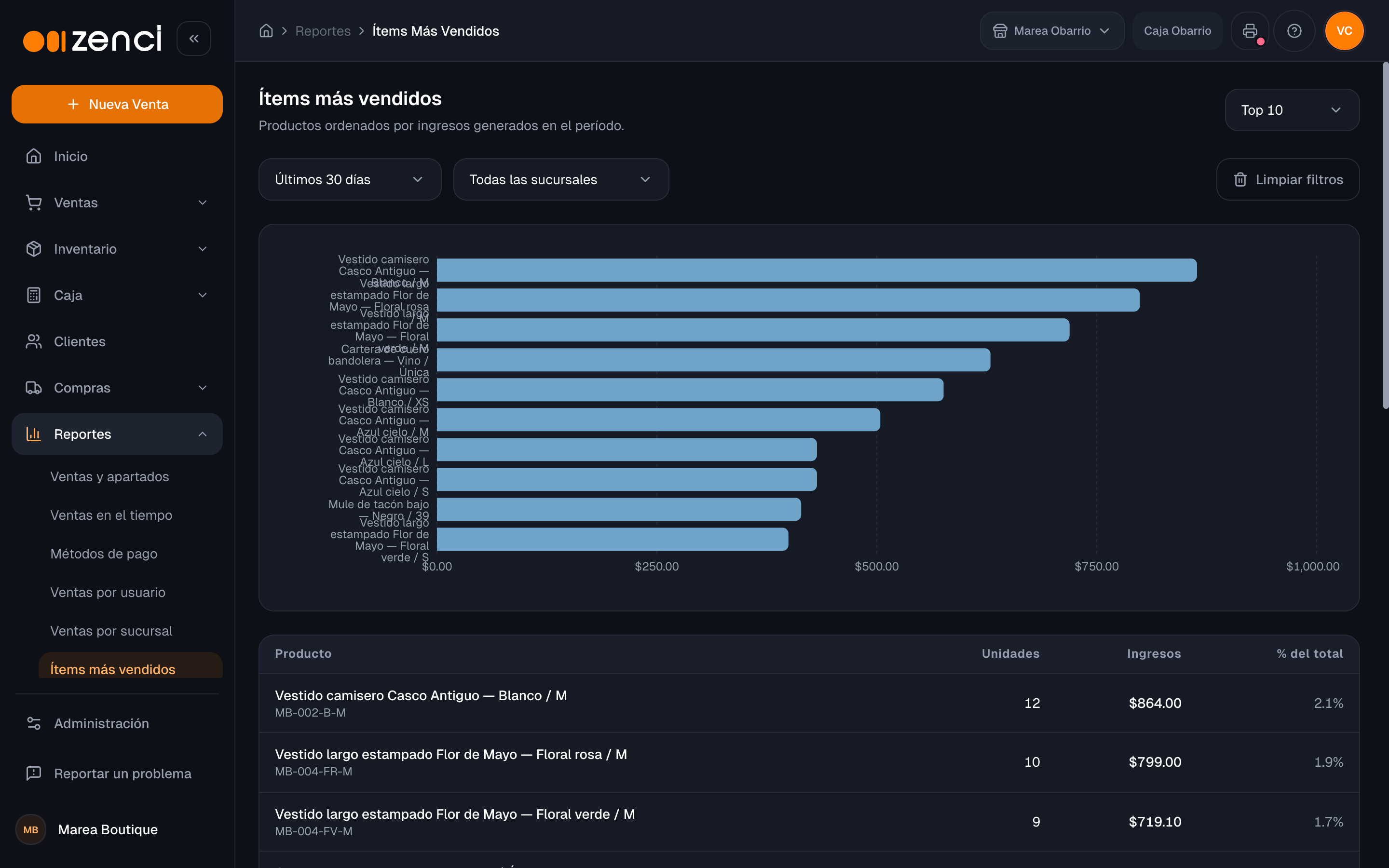Click the Ingresos column header
Viewport: 1389px width, 868px height.
pyautogui.click(x=1154, y=653)
